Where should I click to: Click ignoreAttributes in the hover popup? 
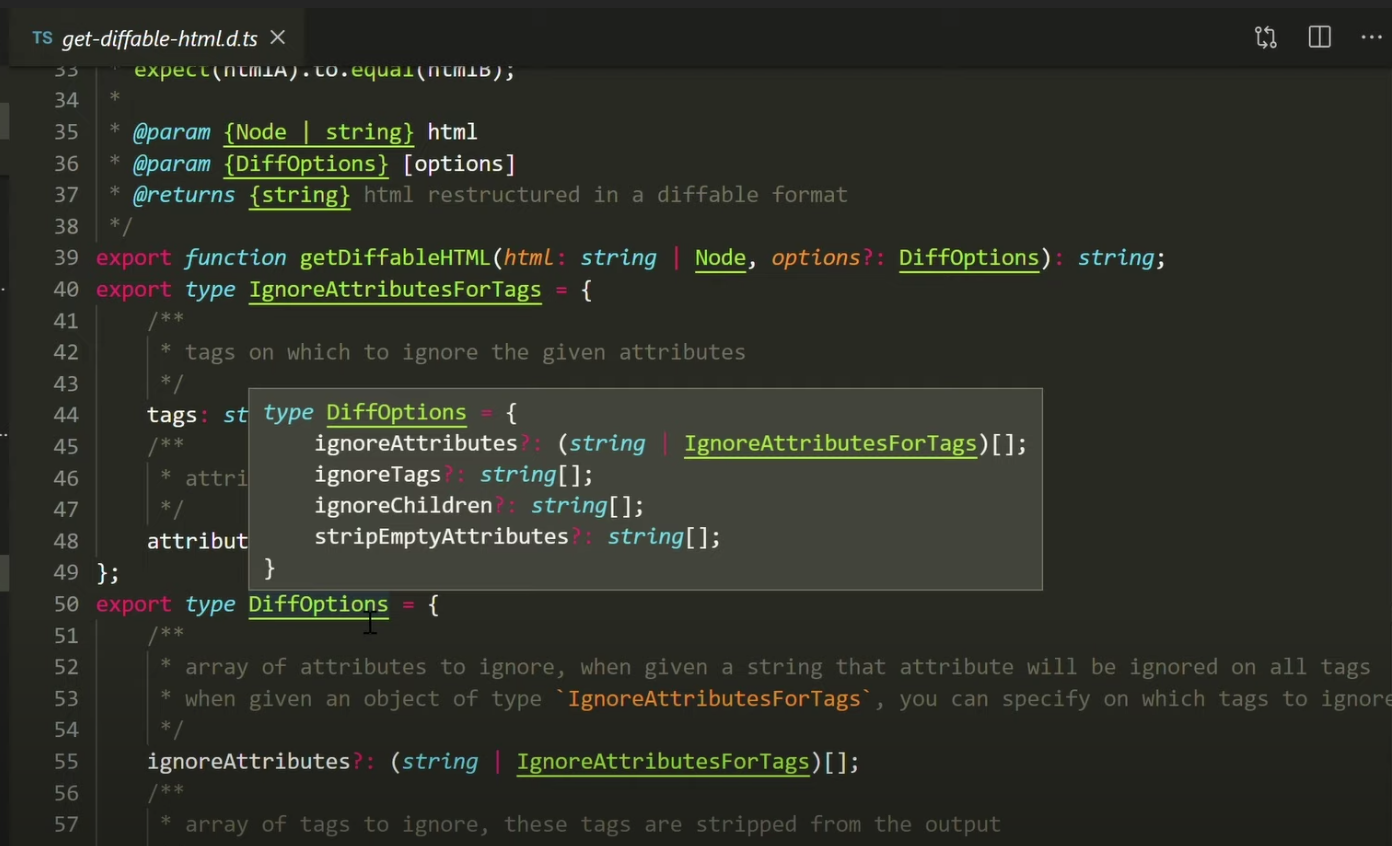[x=416, y=444]
